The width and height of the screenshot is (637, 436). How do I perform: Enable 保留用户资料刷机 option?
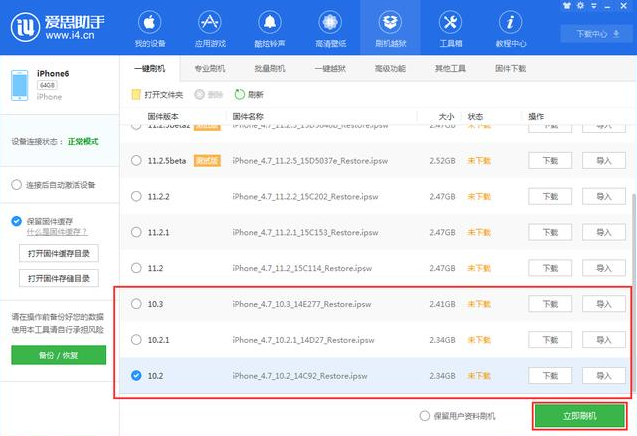(425, 416)
